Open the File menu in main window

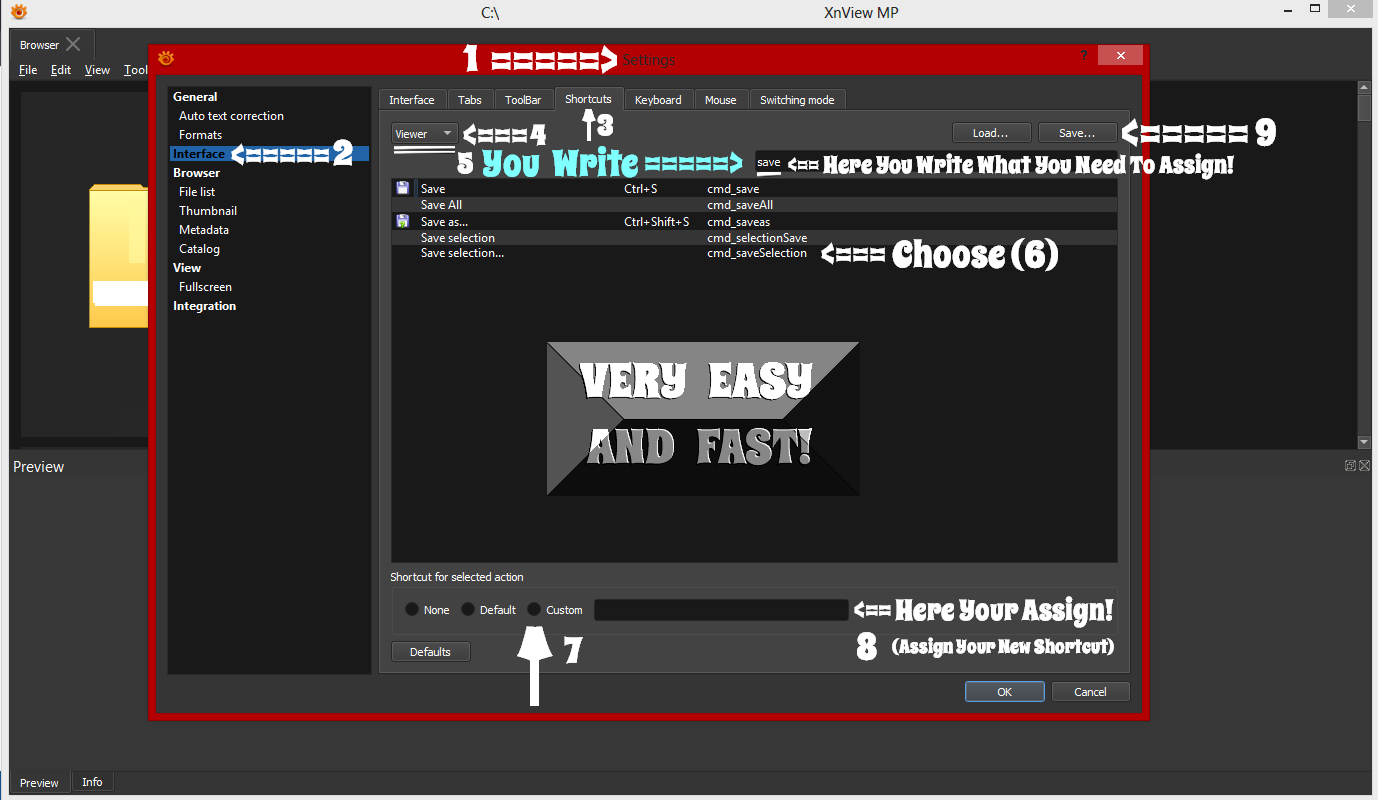pyautogui.click(x=28, y=70)
